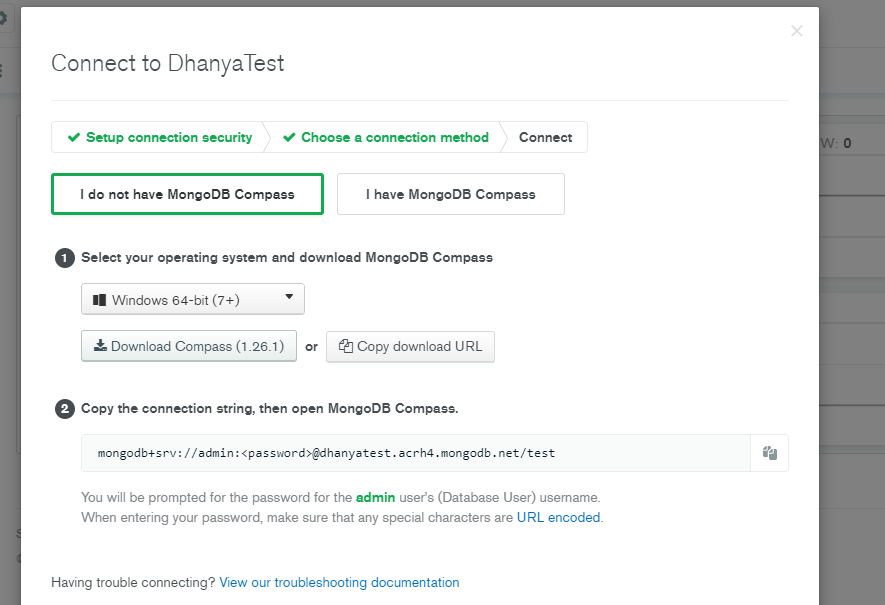Expand the Windows 64-bit operating system dropdown arrow

288,297
